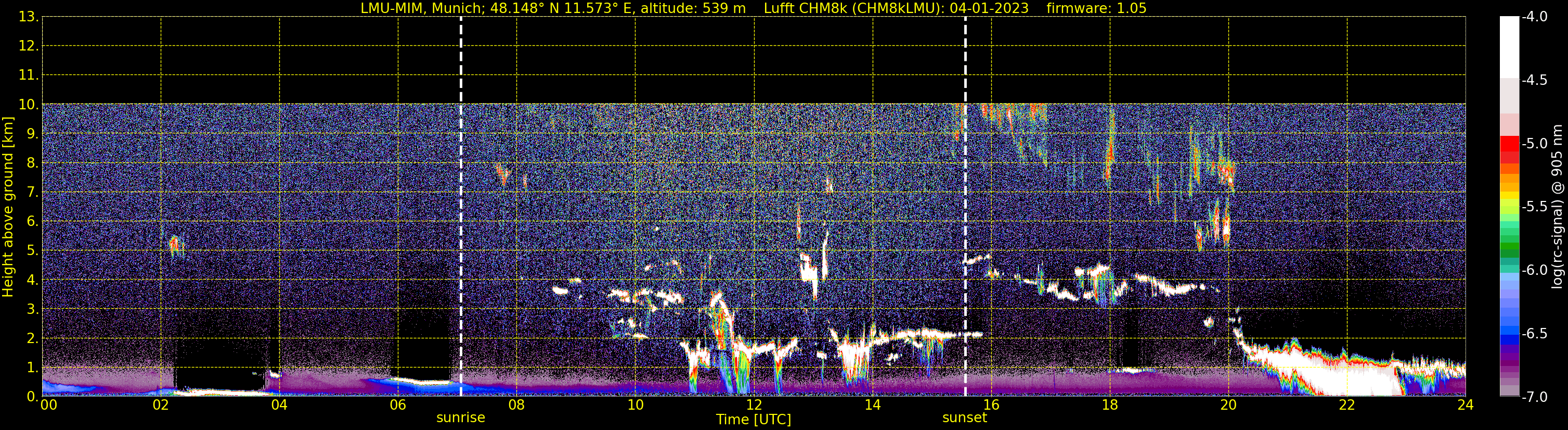Screen dimensions: 1568x430
Task: Click the '-5.5' colorbar tick label
Action: [1535, 207]
